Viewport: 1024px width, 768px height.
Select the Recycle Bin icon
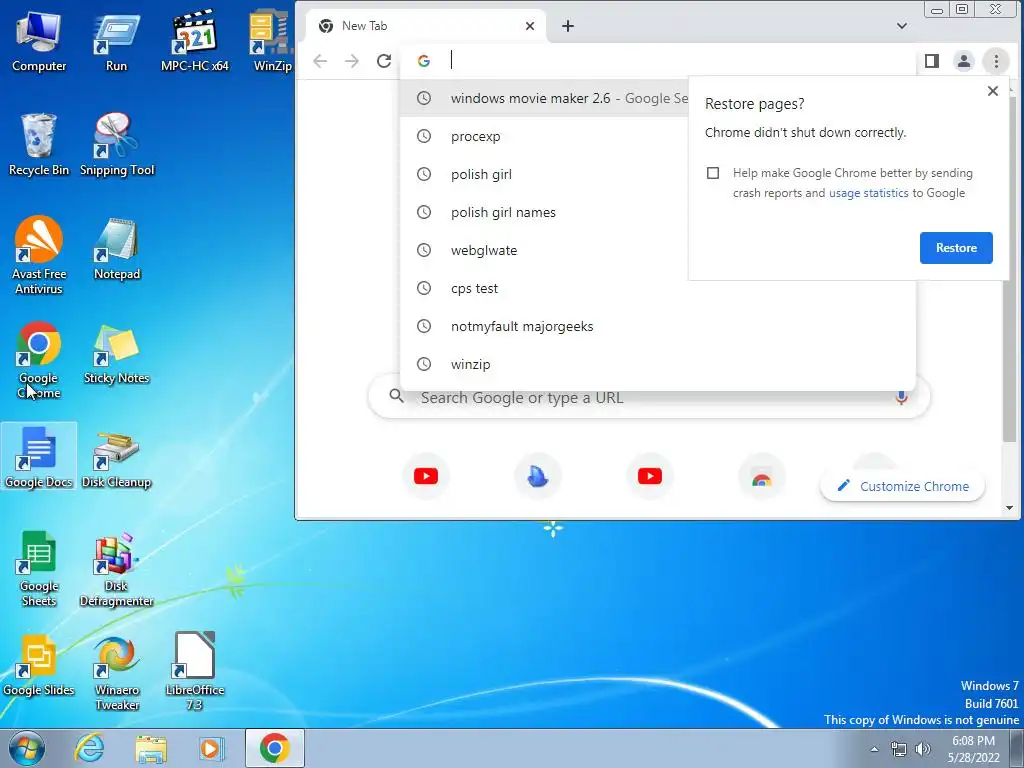(x=39, y=144)
